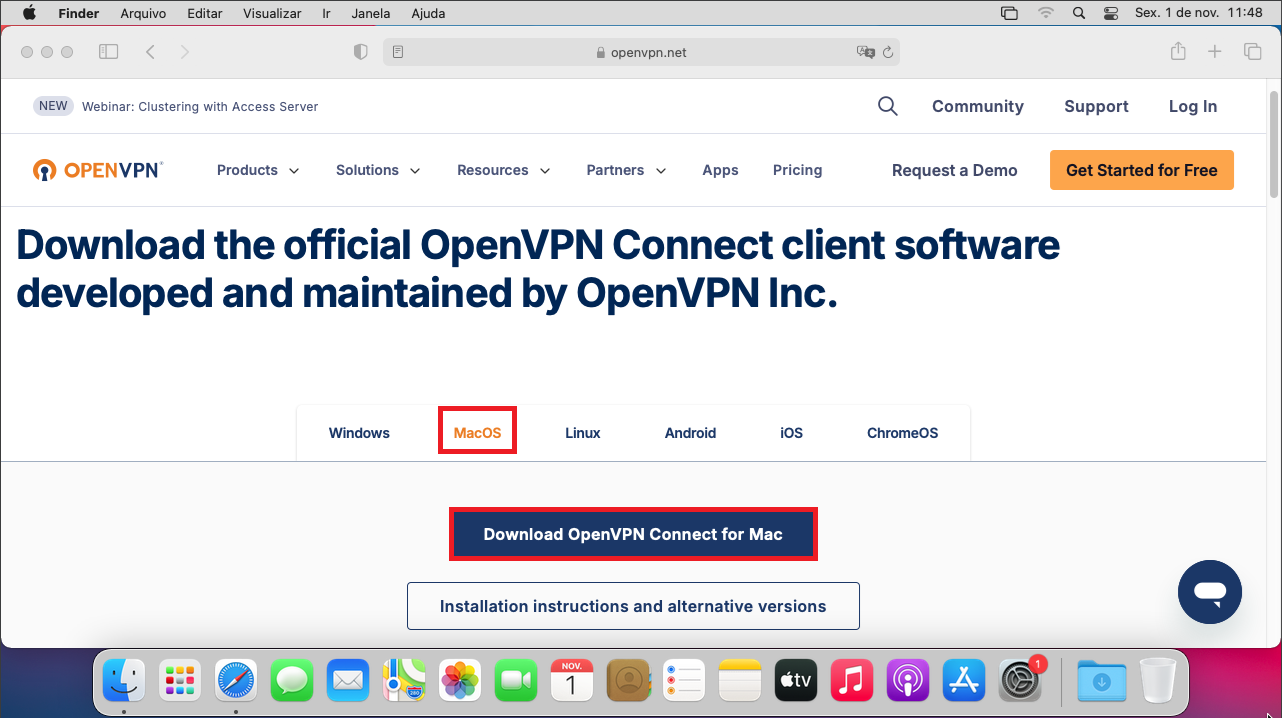Open the Janela menu

371,13
